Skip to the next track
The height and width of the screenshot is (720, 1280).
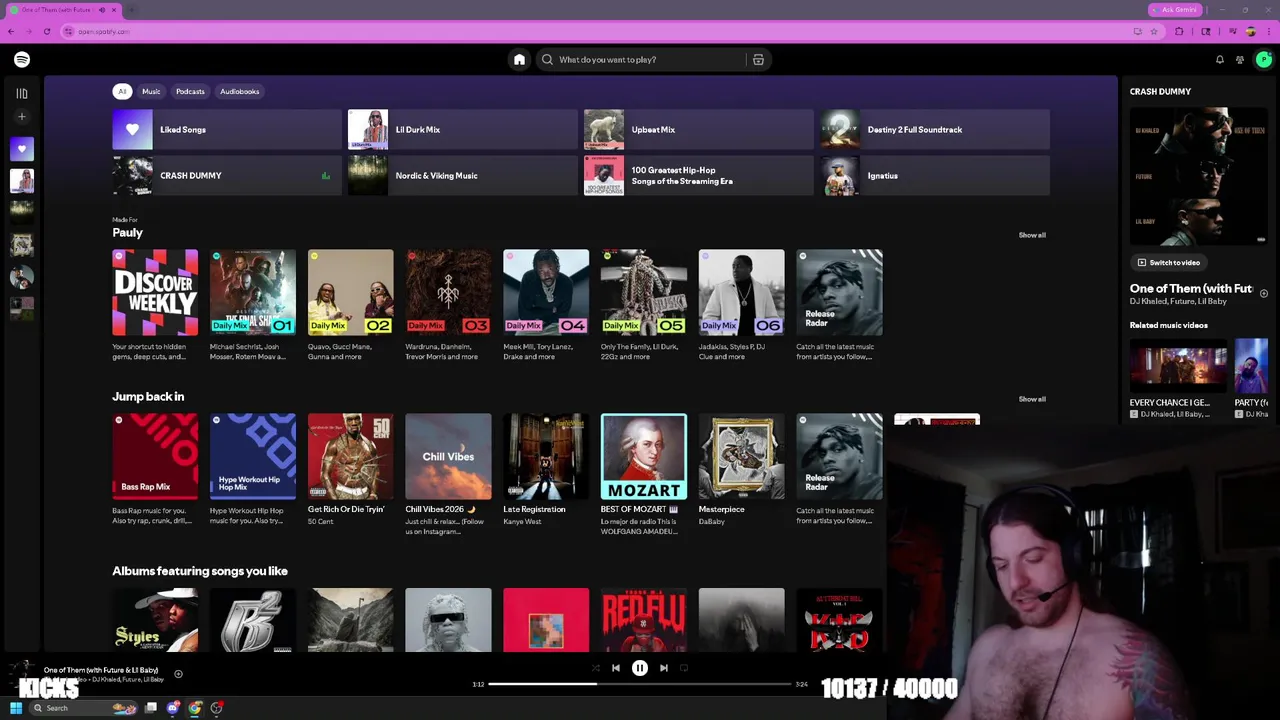[664, 668]
